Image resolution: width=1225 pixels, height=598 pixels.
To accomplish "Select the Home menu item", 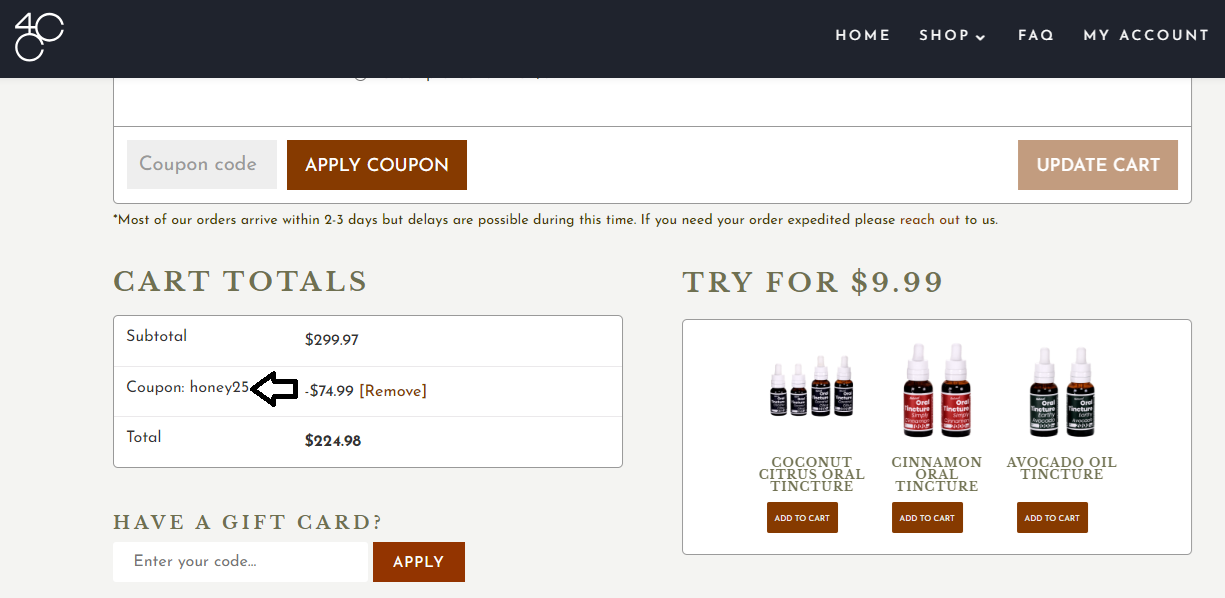I will point(862,36).
